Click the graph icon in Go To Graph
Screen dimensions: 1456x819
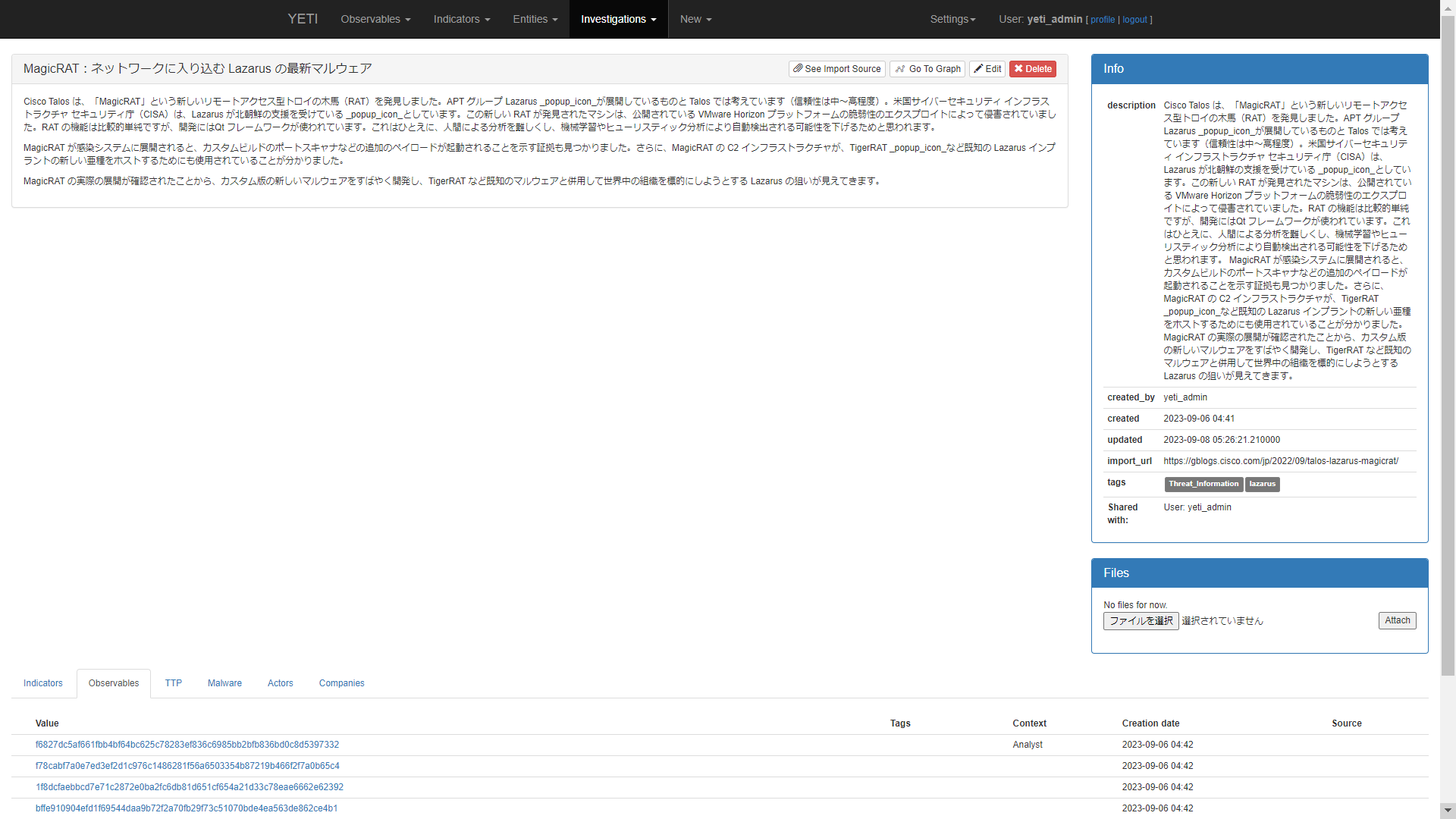(x=900, y=69)
